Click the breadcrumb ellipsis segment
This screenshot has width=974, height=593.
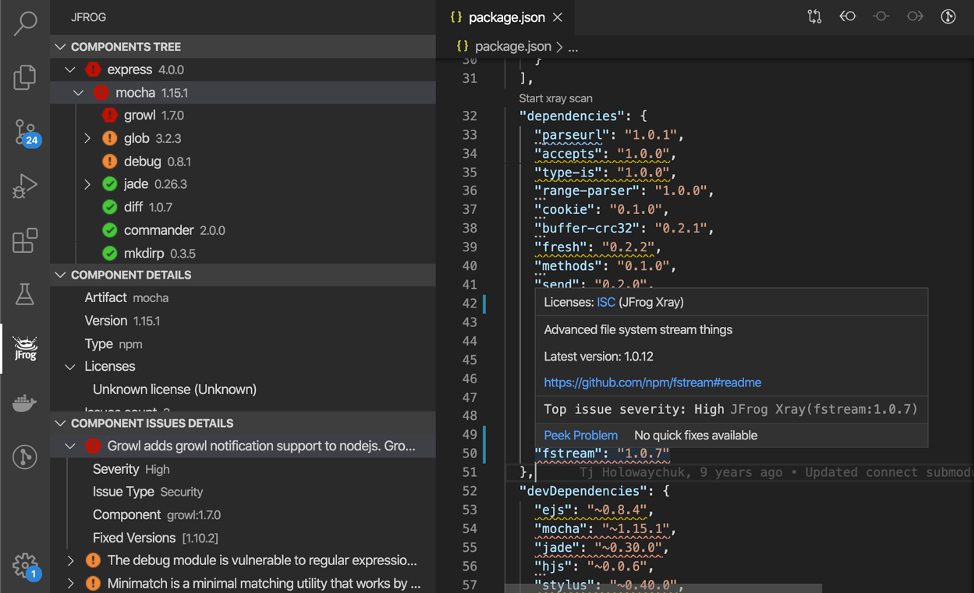click(573, 47)
